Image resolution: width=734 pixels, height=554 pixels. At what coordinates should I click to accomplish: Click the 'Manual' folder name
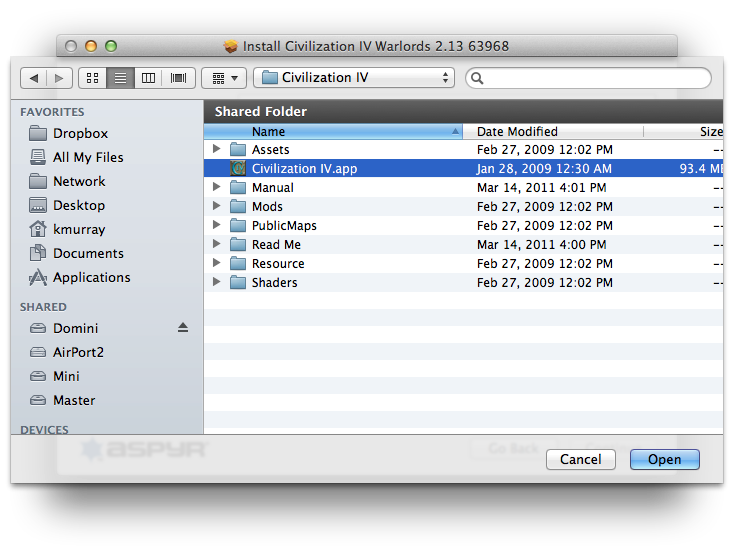pyautogui.click(x=273, y=188)
